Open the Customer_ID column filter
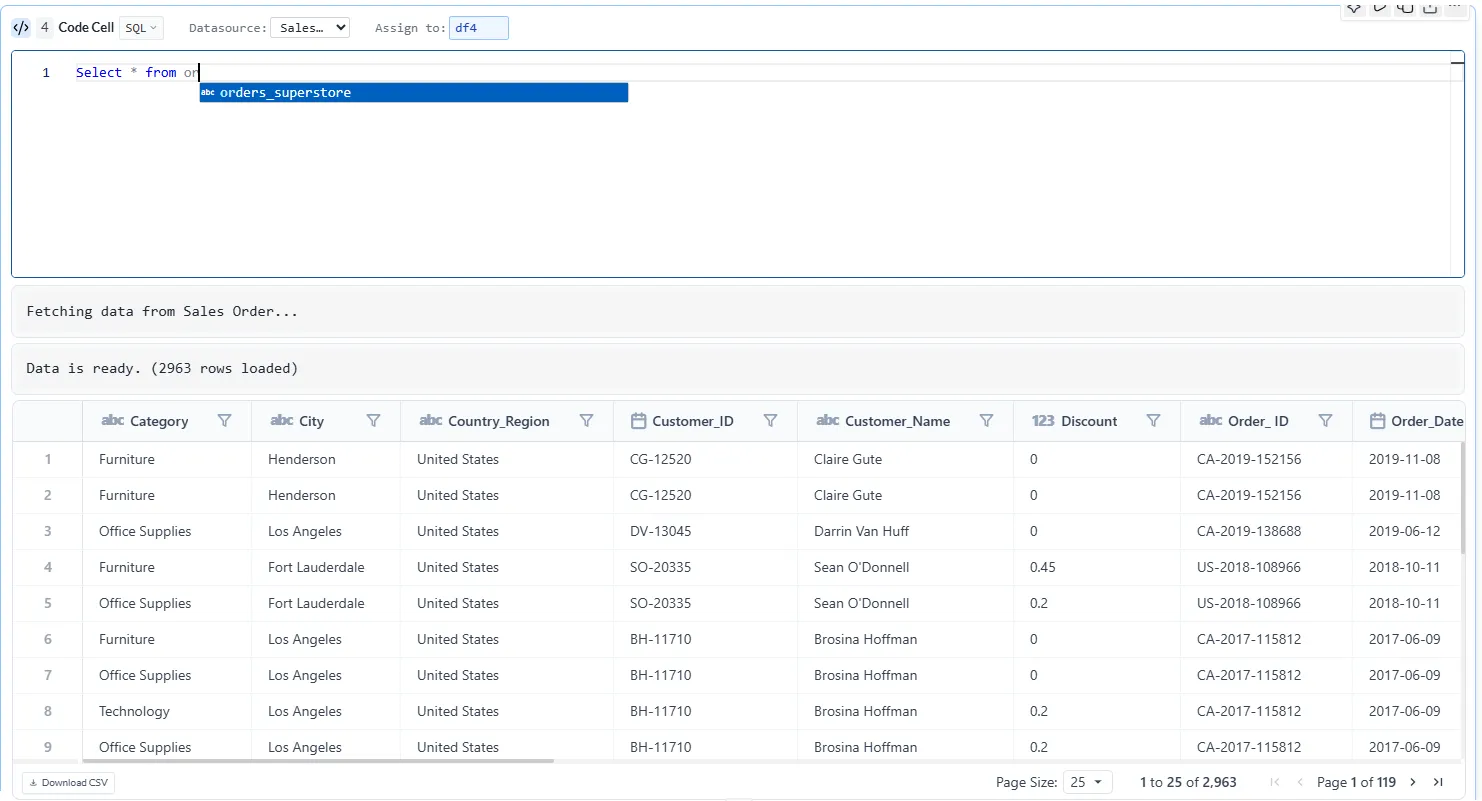This screenshot has width=1482, height=801. [x=770, y=421]
